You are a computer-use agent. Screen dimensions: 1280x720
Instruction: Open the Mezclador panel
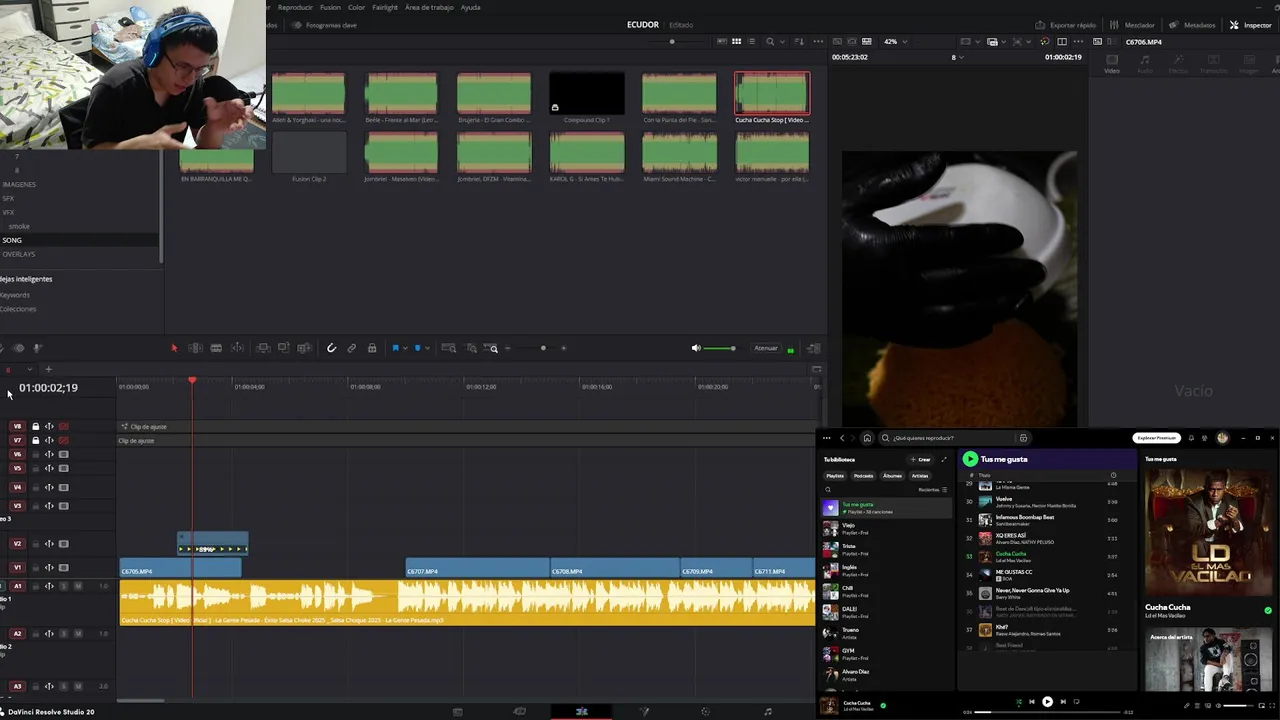[x=1132, y=25]
